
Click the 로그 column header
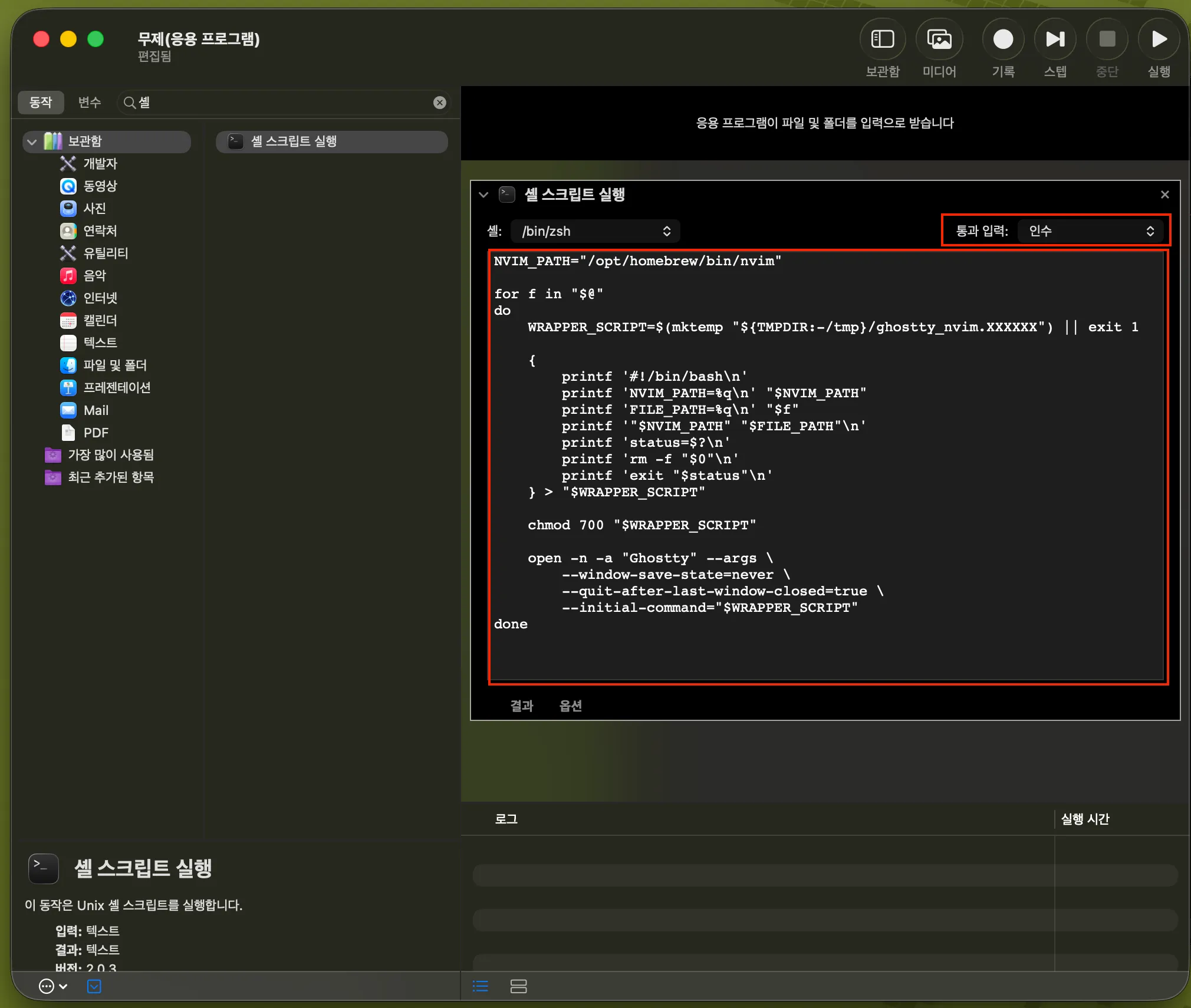click(506, 819)
